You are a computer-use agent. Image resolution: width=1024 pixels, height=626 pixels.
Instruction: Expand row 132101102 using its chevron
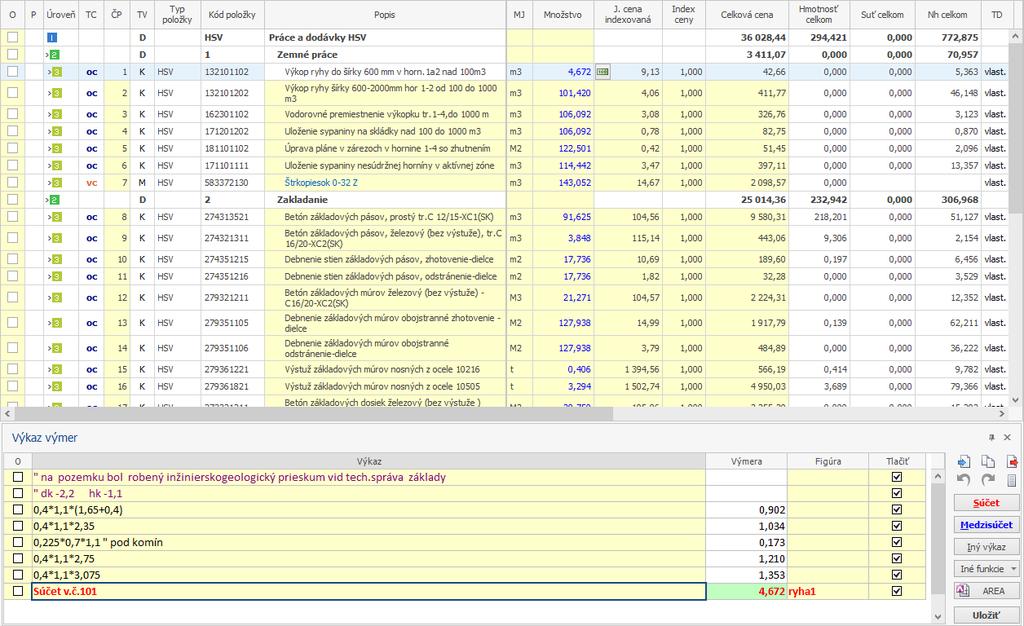[x=49, y=72]
